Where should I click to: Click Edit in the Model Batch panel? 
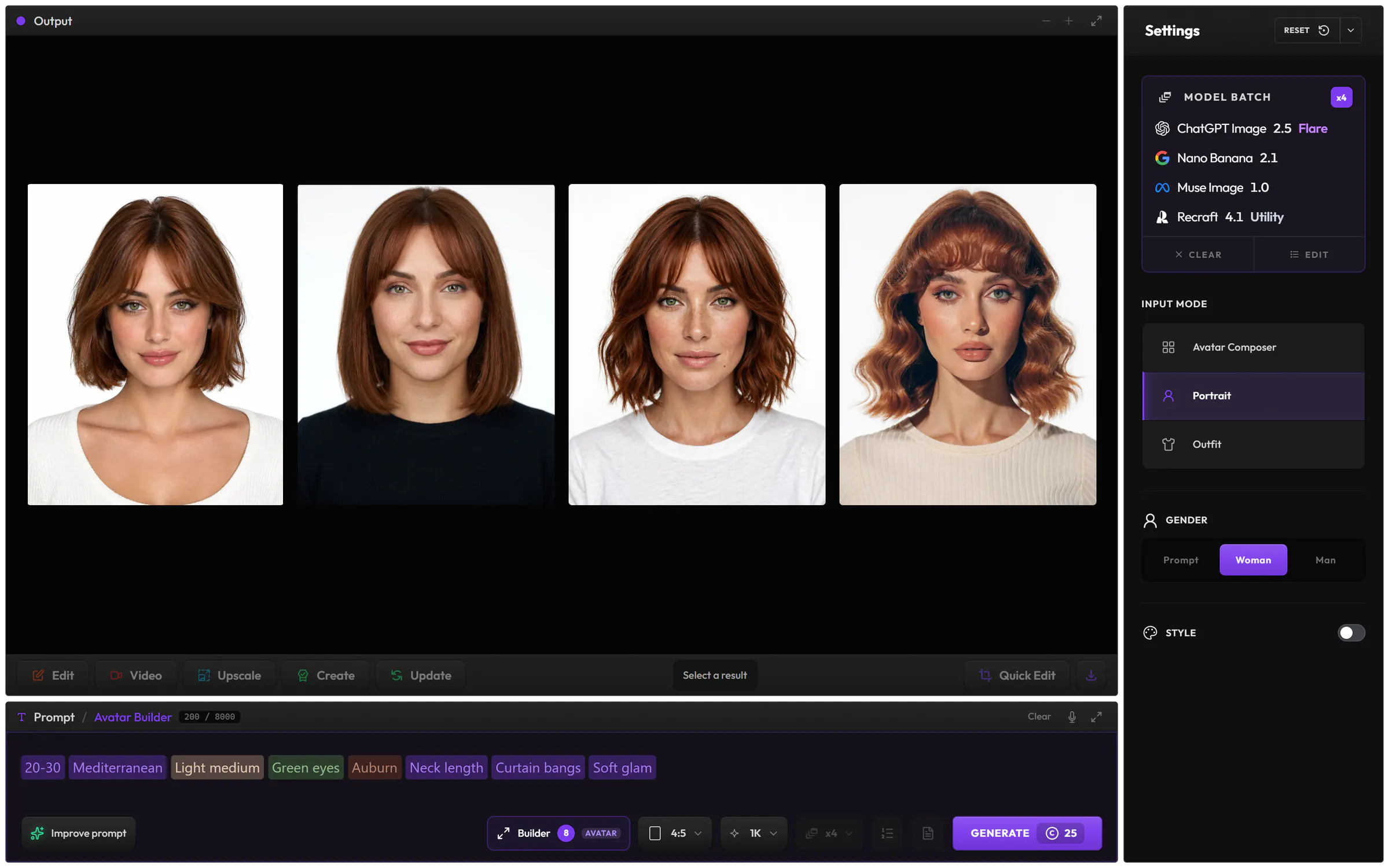click(x=1309, y=255)
